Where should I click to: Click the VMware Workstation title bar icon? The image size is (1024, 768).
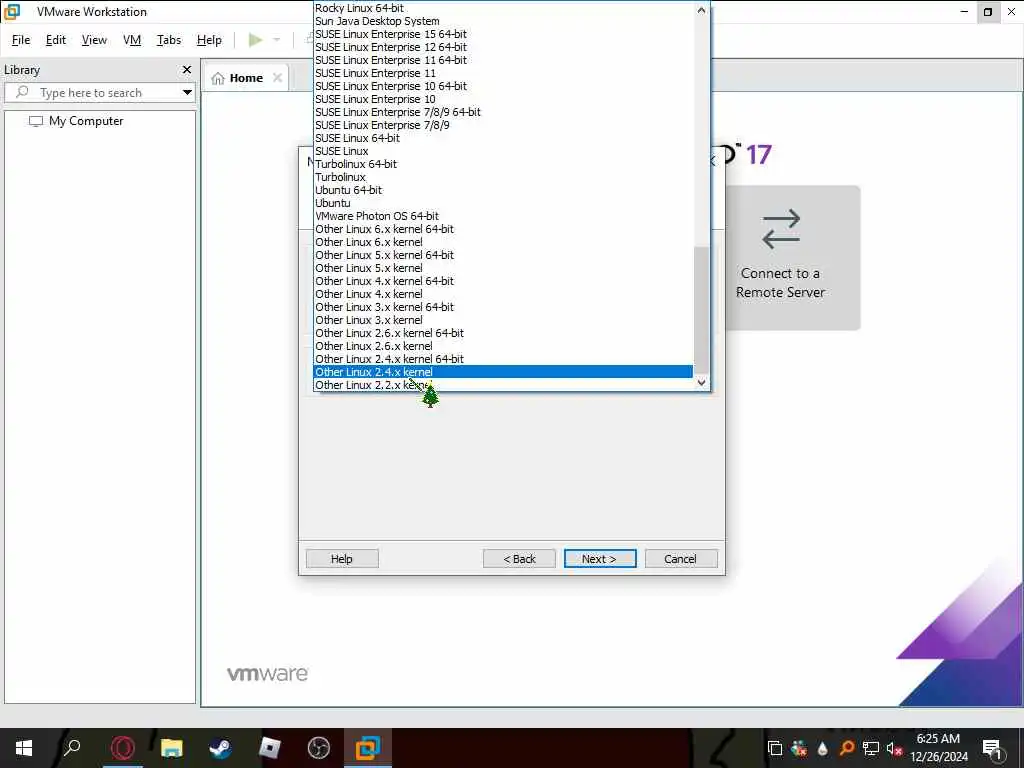click(12, 12)
